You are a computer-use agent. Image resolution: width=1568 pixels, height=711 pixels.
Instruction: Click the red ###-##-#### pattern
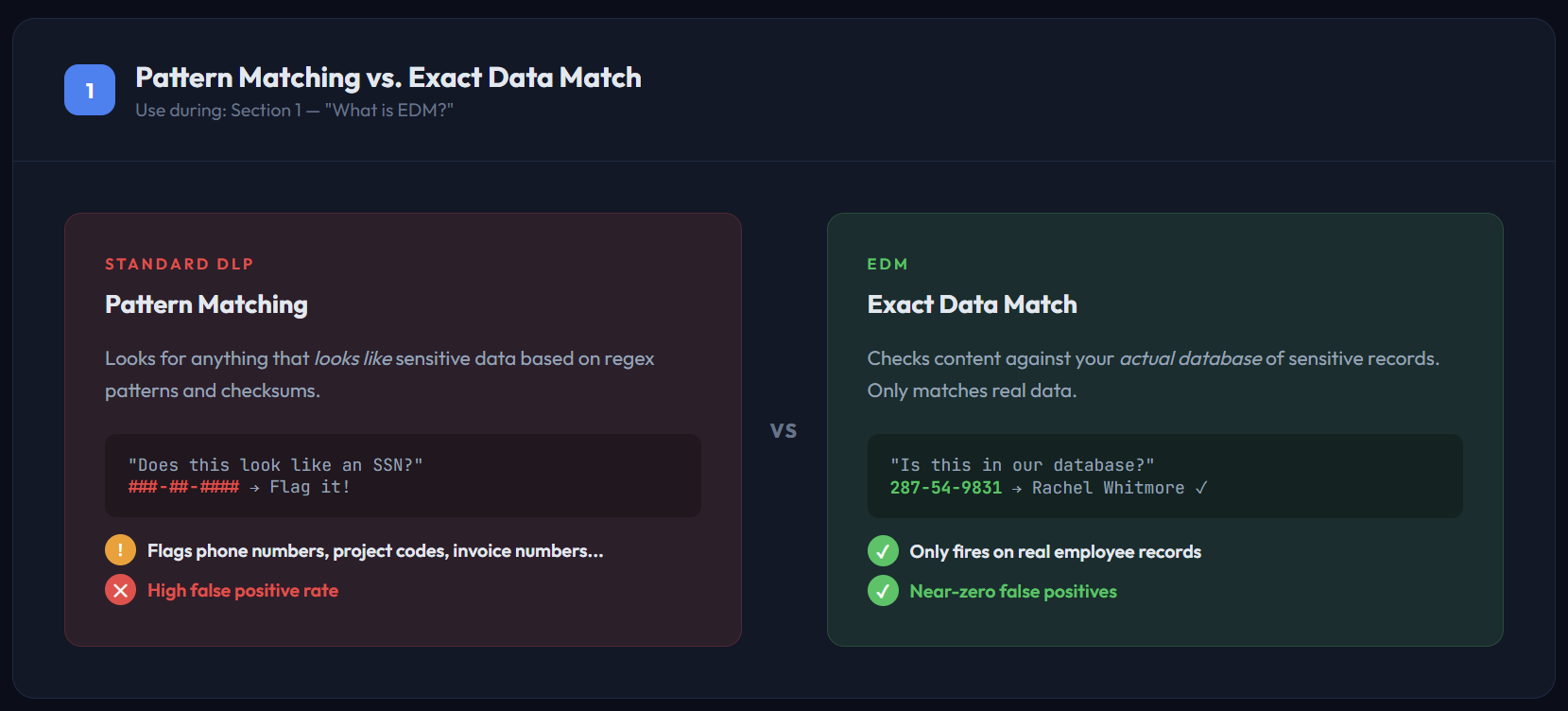(184, 487)
